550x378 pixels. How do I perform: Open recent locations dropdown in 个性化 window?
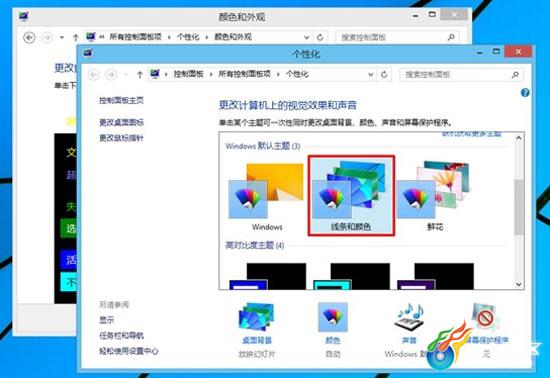tap(126, 74)
